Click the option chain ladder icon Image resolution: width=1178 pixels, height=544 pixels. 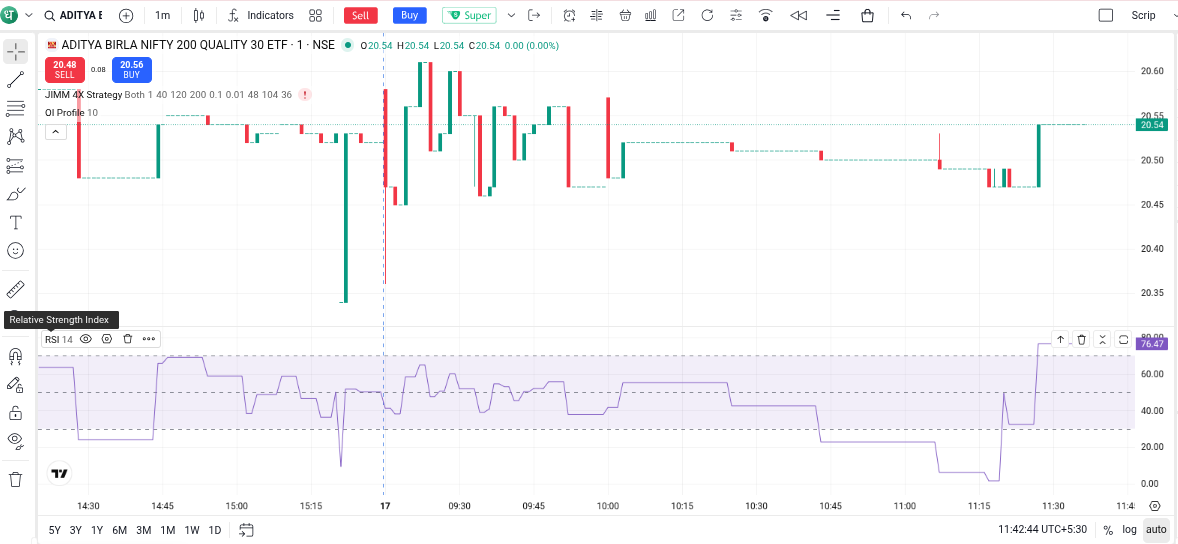[597, 15]
